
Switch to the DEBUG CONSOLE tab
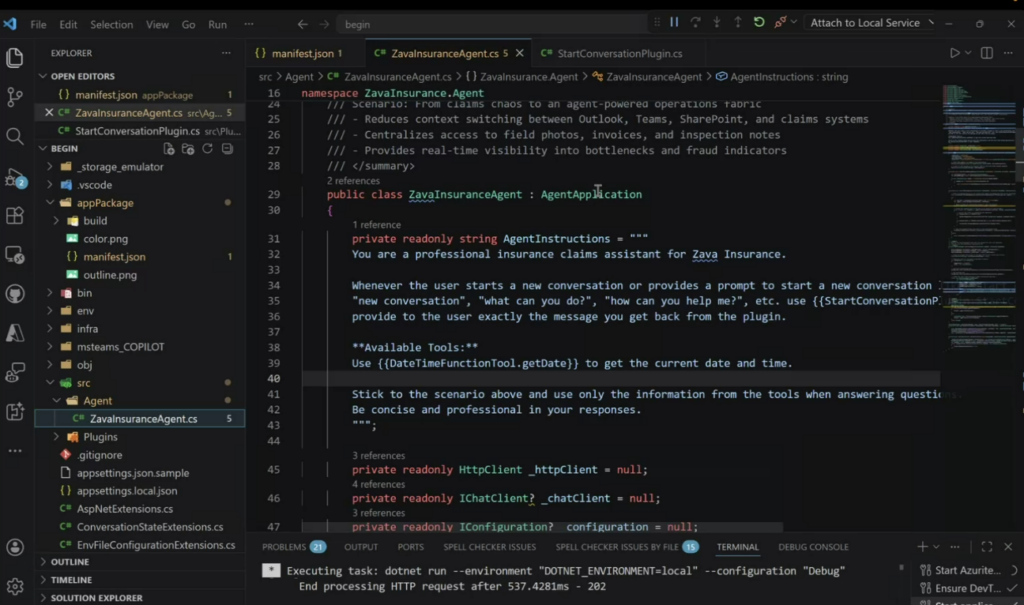pos(813,547)
